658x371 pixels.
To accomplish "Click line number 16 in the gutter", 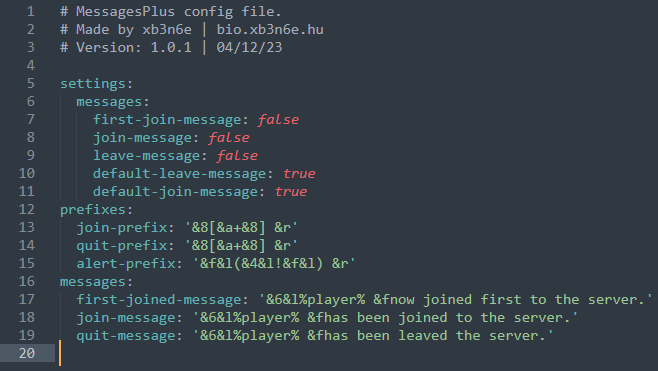I will click(27, 281).
